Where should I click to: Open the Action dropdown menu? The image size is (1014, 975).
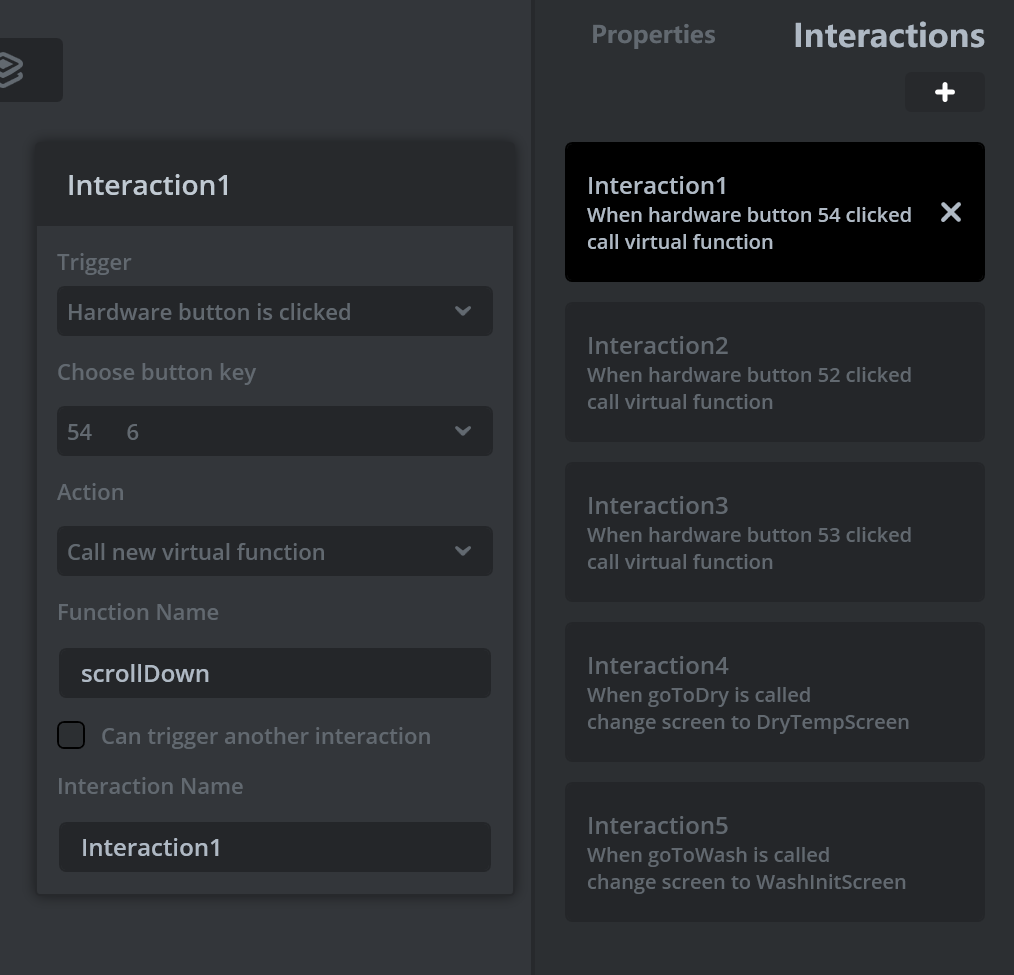point(274,552)
